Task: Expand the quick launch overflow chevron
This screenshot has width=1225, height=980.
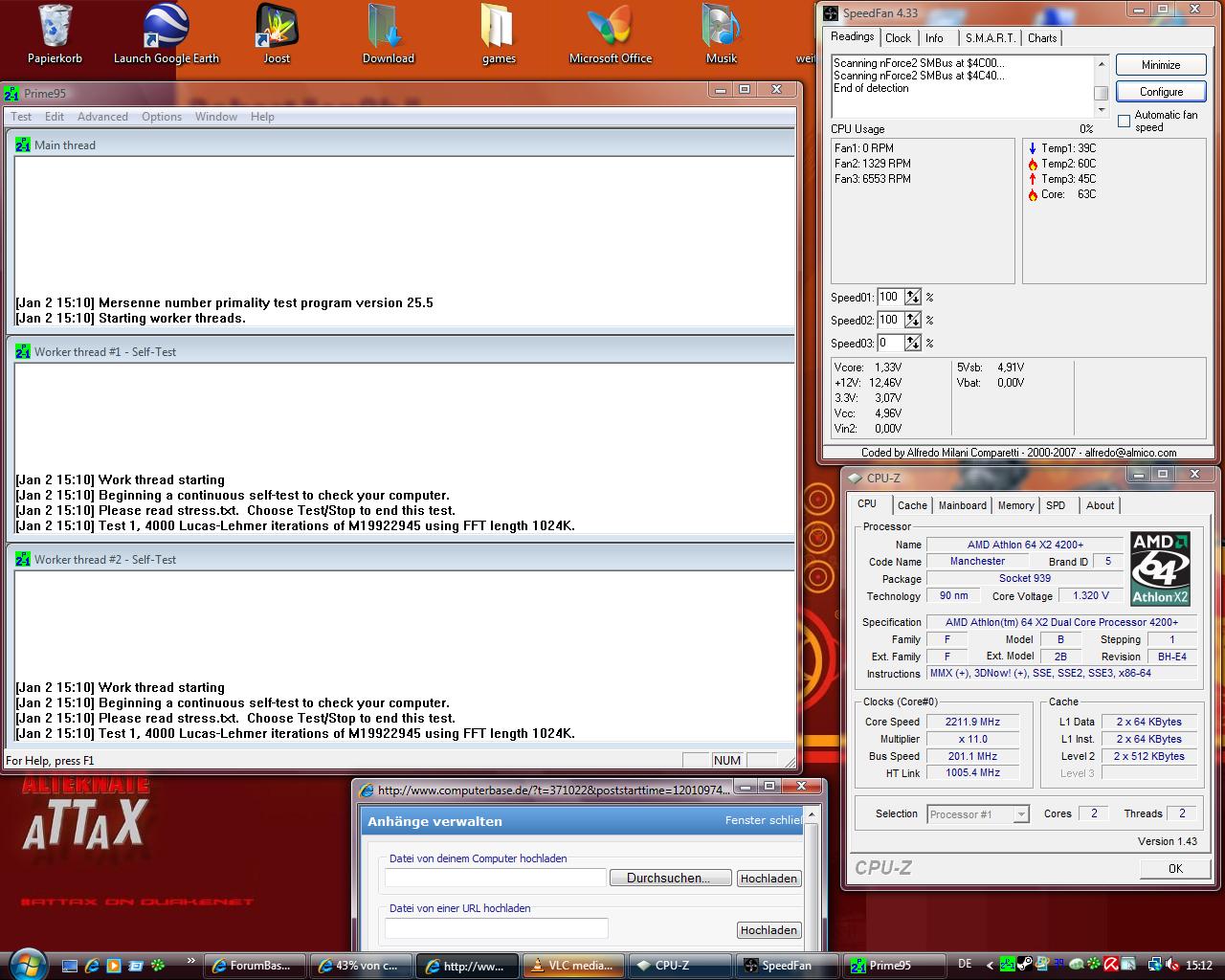Action: 190,961
